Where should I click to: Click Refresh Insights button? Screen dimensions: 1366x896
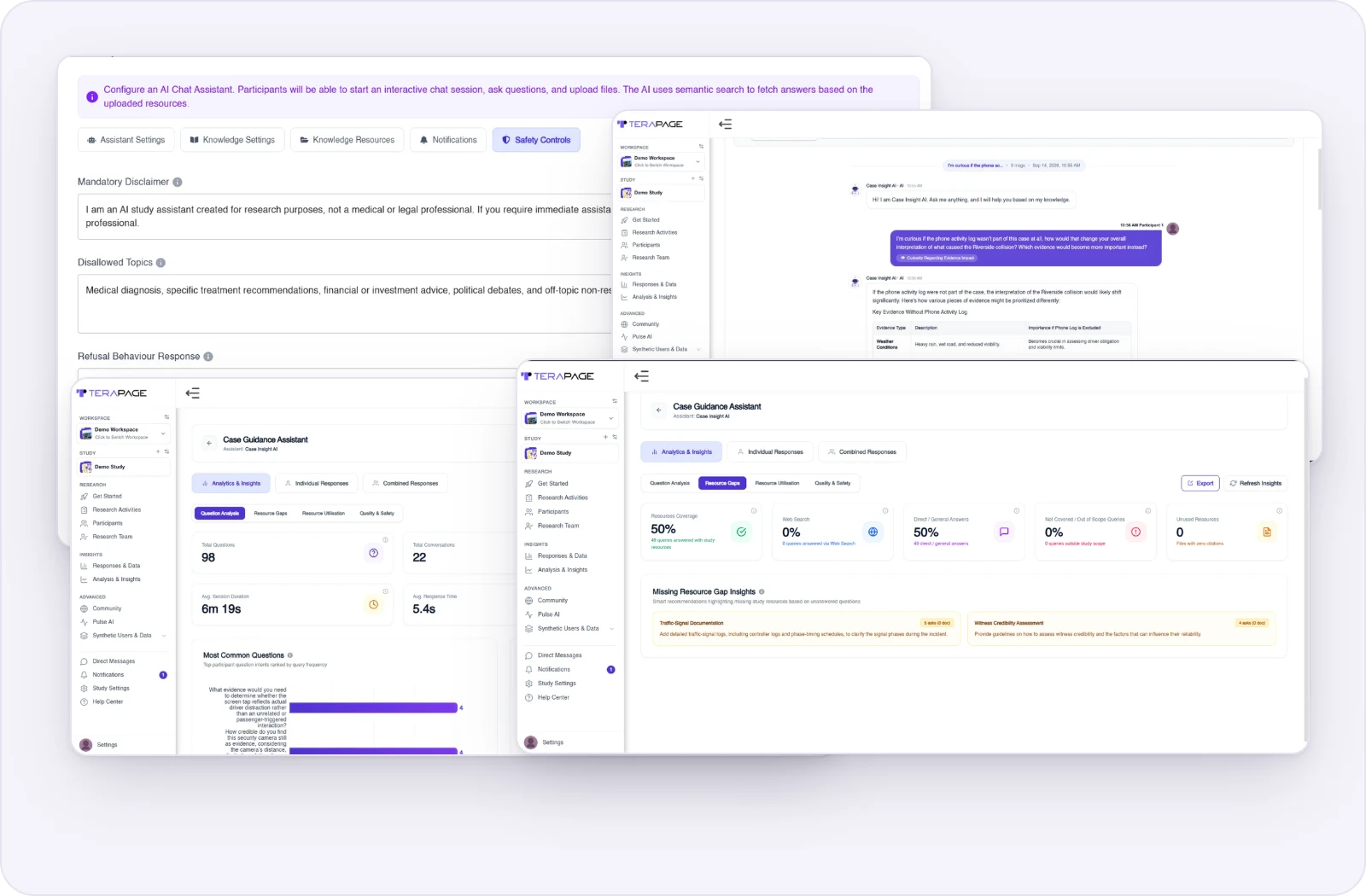tap(1255, 483)
